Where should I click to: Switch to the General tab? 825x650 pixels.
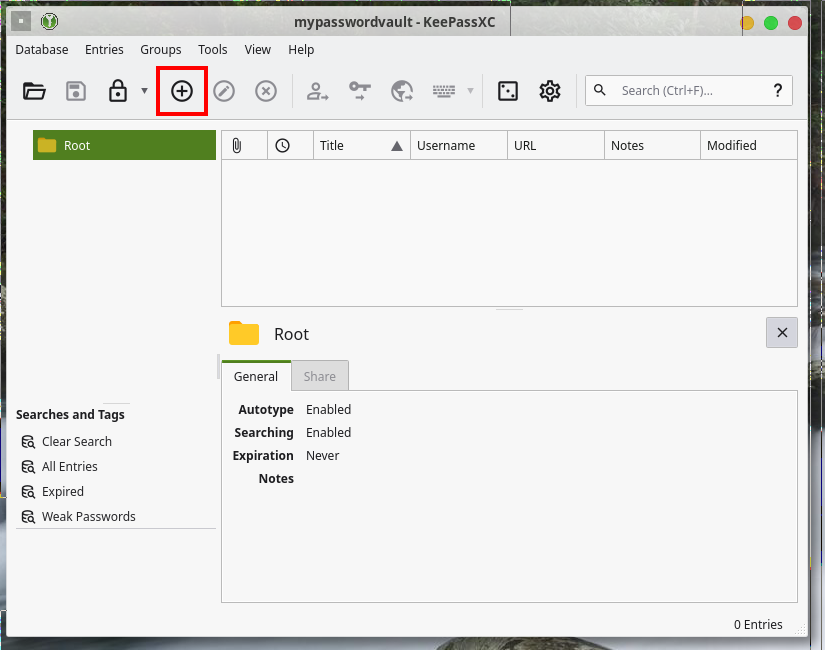(x=256, y=376)
